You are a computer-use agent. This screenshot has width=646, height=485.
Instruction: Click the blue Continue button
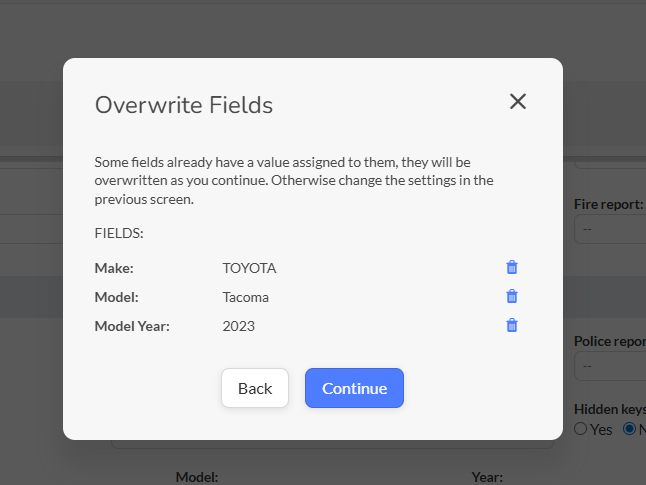click(x=354, y=388)
